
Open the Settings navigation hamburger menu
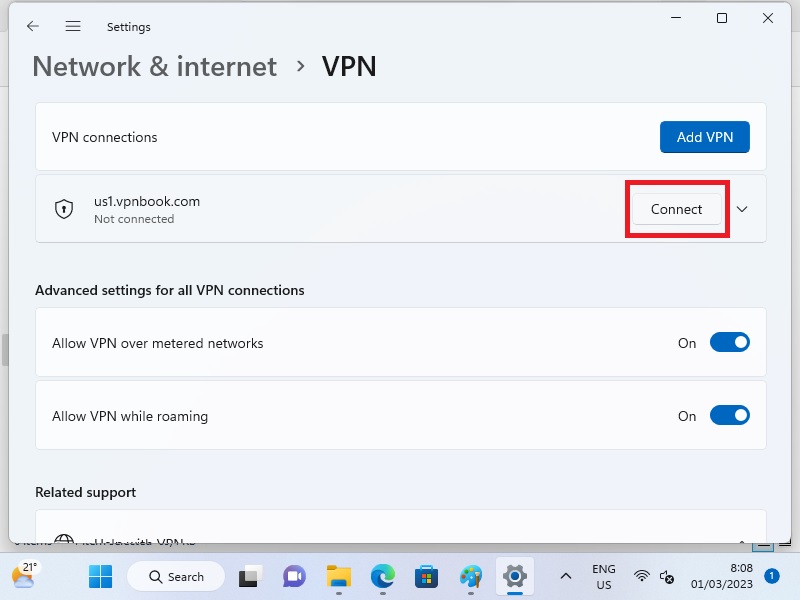click(73, 27)
